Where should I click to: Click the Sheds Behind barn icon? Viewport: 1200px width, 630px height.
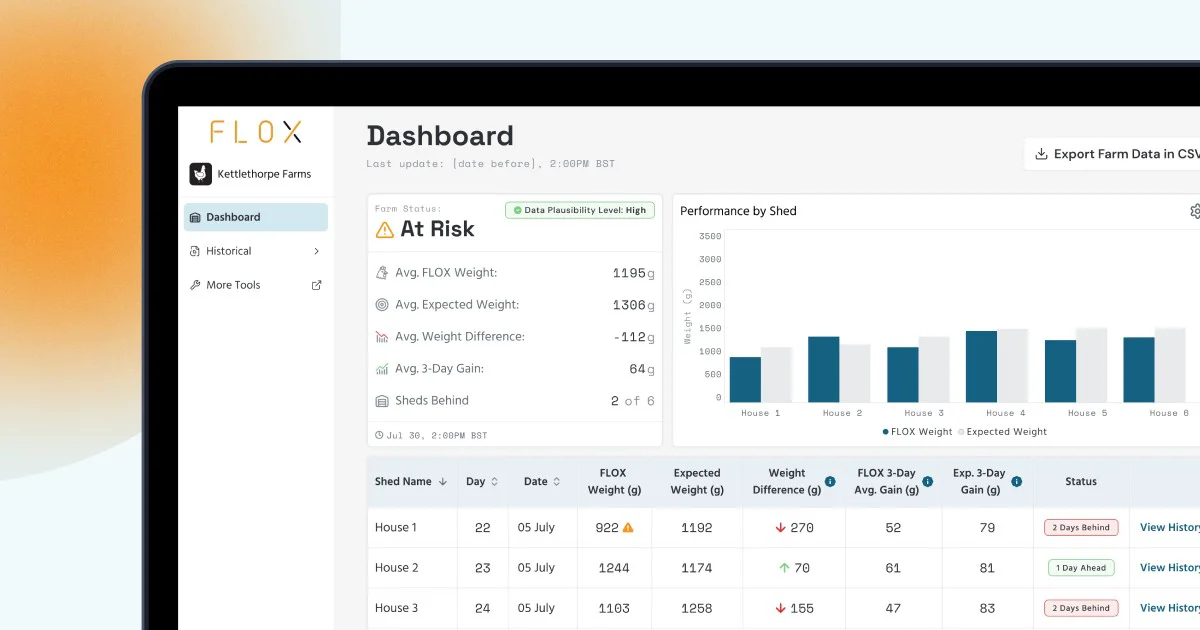pos(382,401)
